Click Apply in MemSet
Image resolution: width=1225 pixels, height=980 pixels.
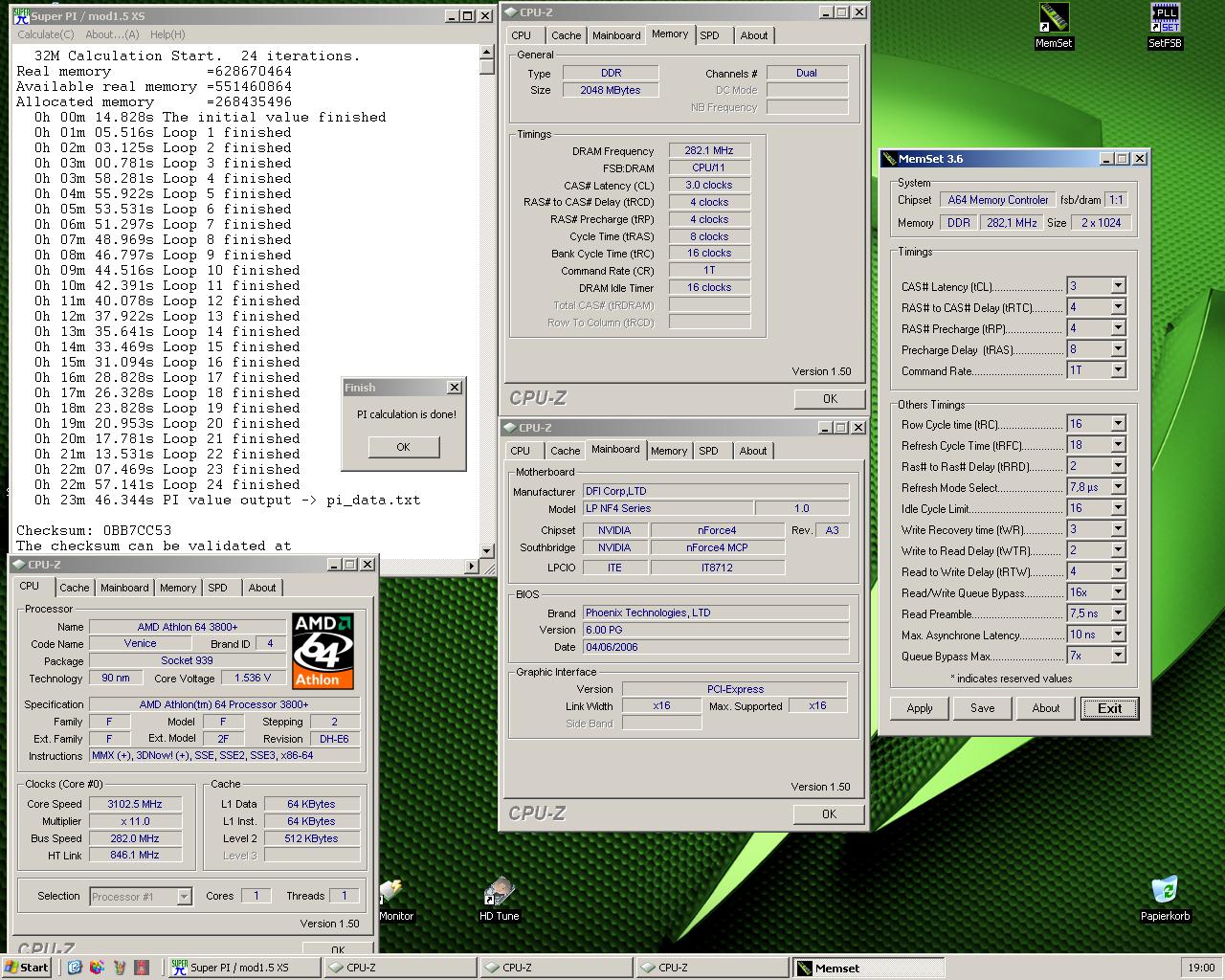pyautogui.click(x=920, y=708)
